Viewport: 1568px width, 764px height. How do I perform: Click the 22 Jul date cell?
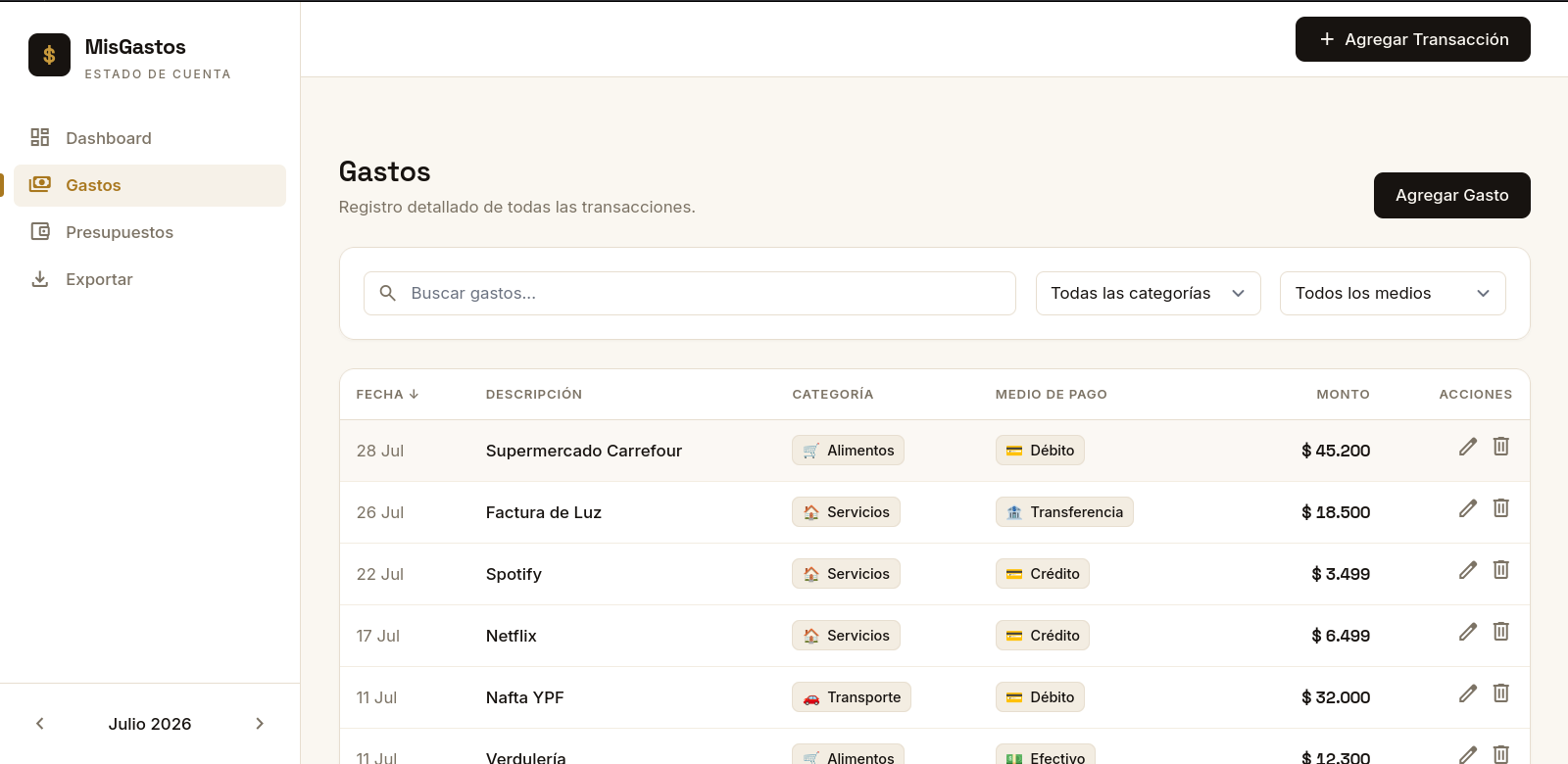tap(380, 574)
